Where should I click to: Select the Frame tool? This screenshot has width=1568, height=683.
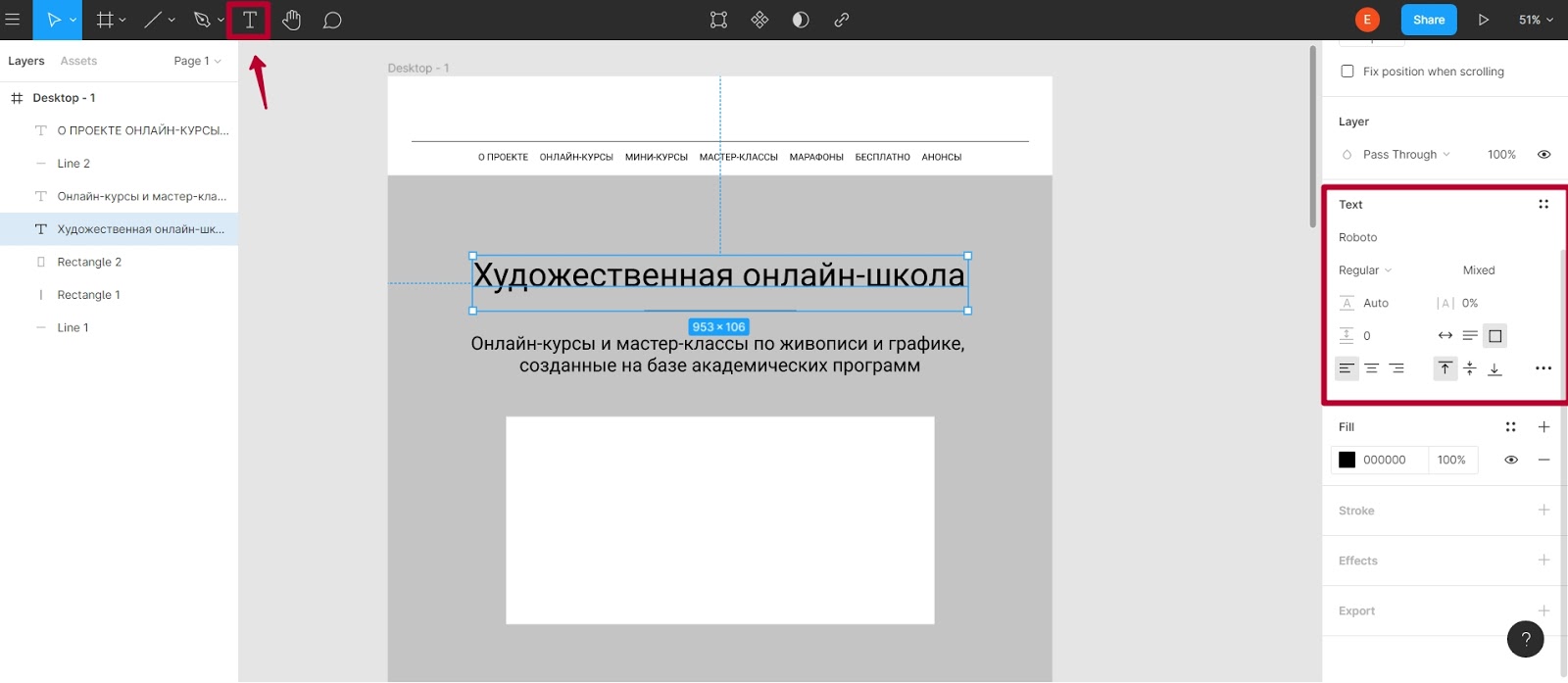coord(105,20)
